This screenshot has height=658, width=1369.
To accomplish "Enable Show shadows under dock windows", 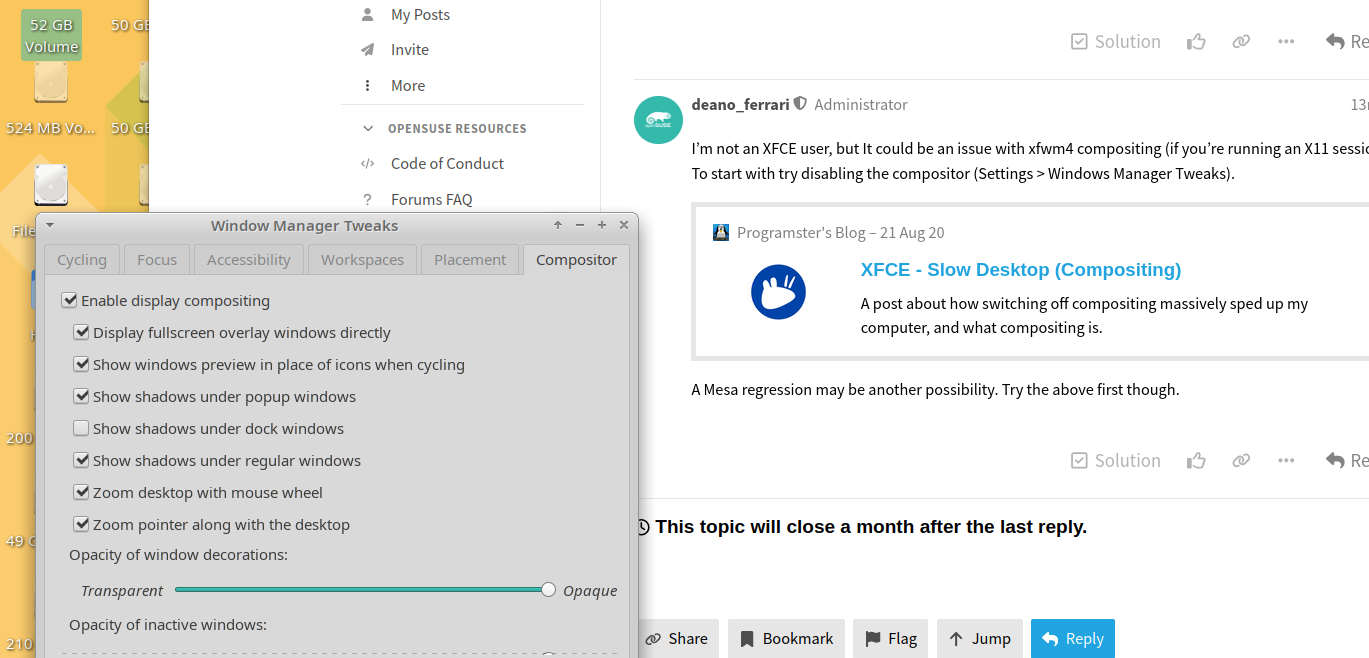I will coord(81,428).
